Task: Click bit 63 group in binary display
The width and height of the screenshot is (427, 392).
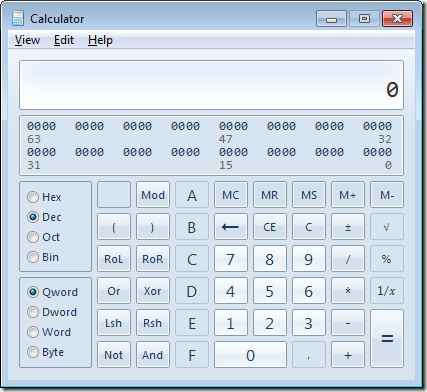Action: click(x=41, y=126)
